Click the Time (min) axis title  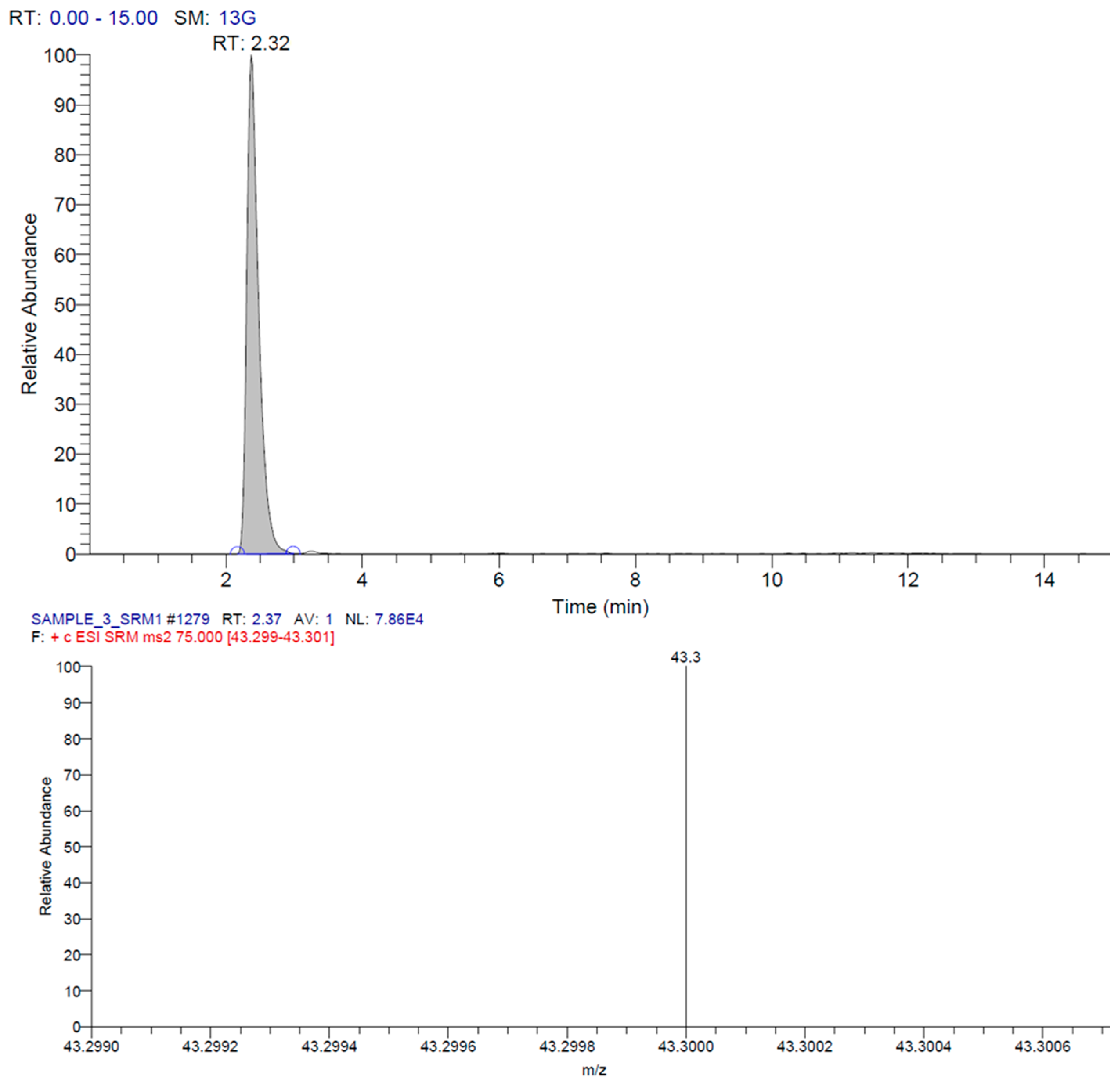pos(600,606)
